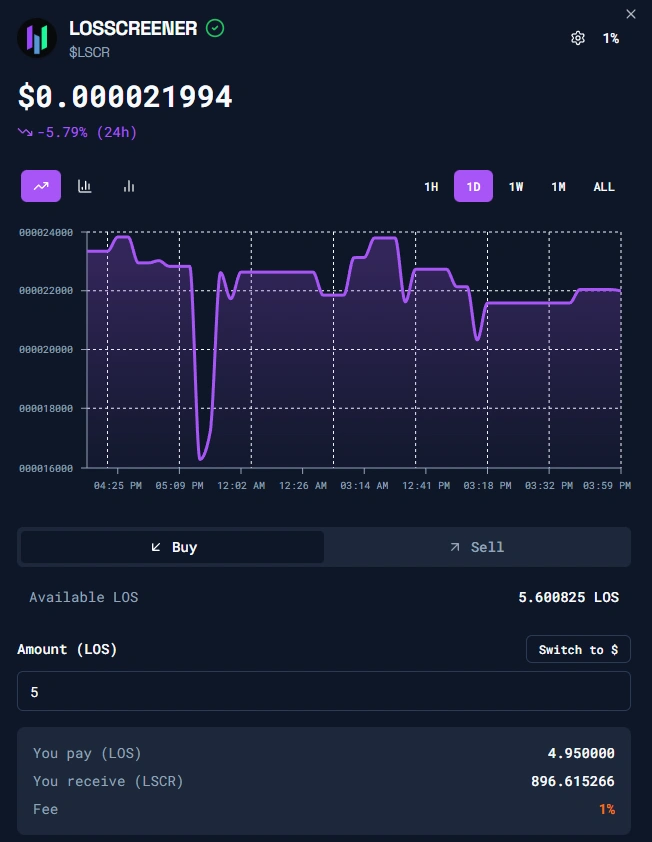652x842 pixels.
Task: Click the chart's lowest dip point
Action: pos(201,459)
